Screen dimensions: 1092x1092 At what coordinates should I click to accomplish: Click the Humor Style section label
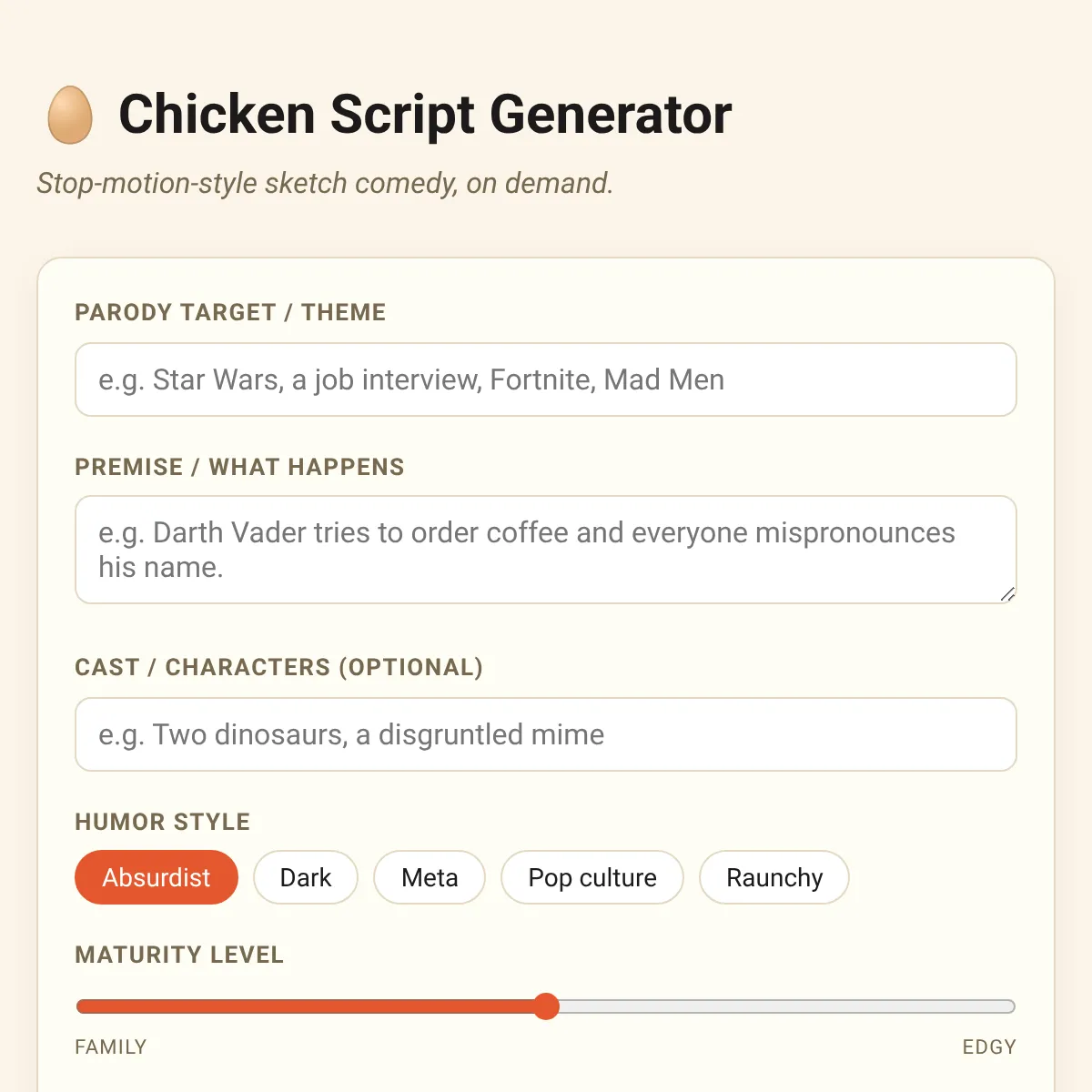pos(162,822)
